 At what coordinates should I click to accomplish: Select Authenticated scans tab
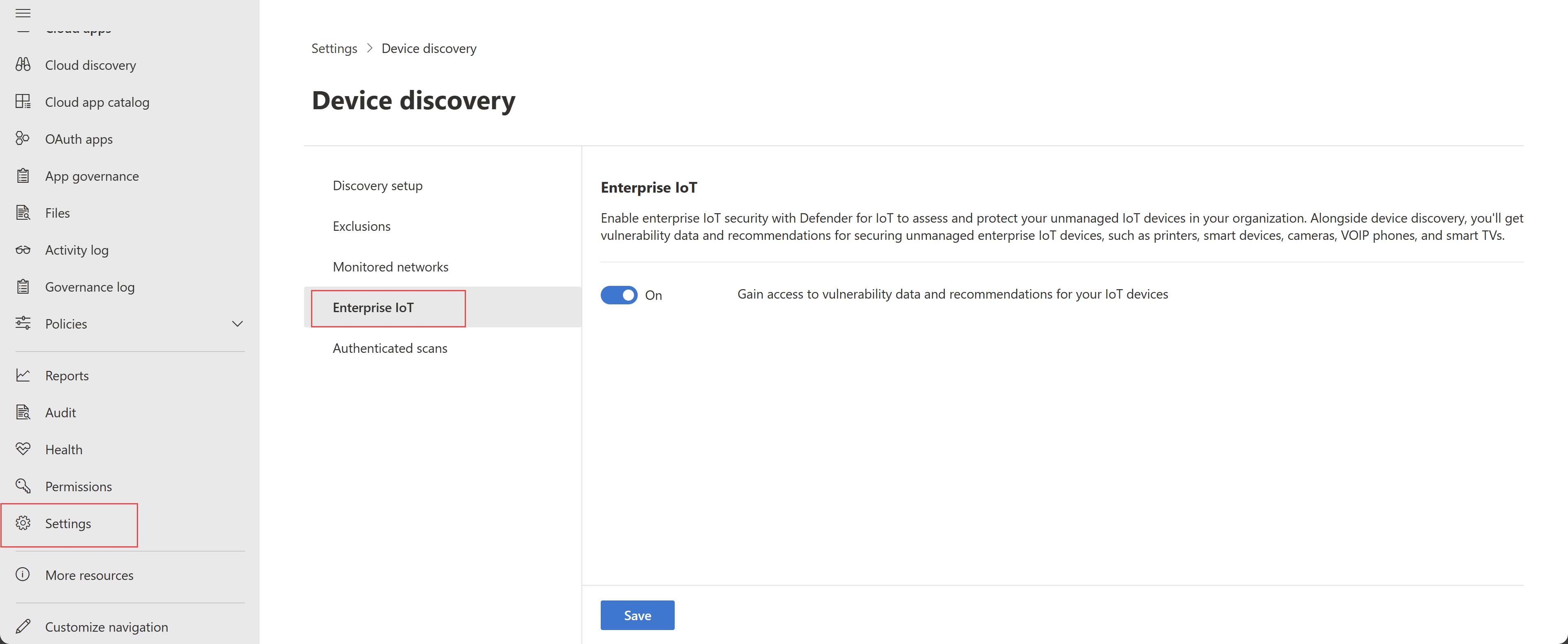click(389, 347)
